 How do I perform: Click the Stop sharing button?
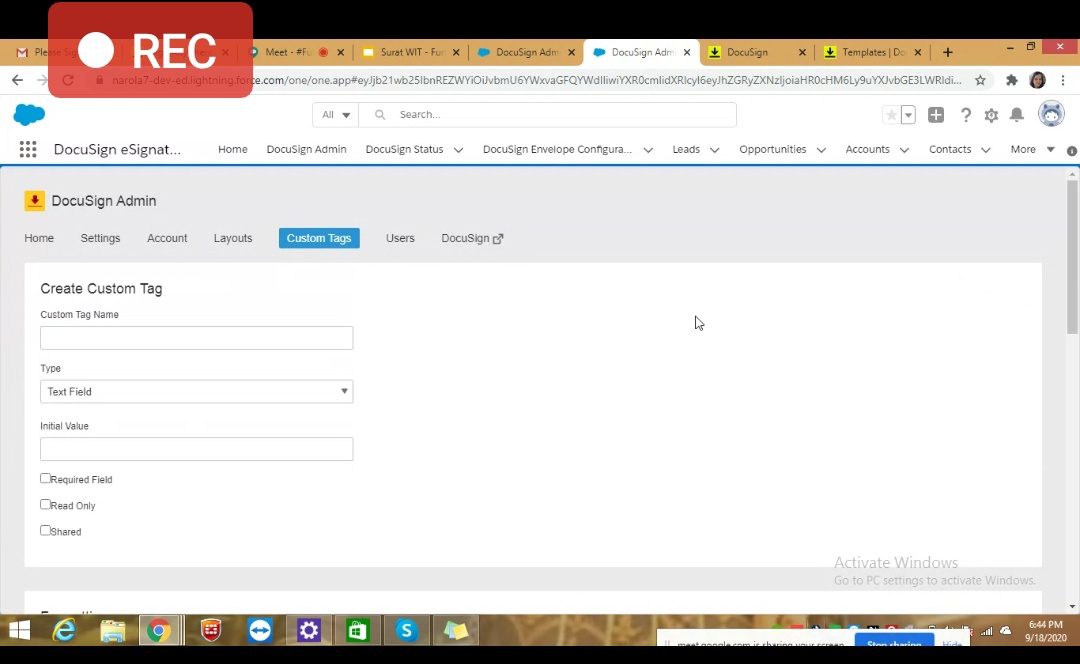click(x=894, y=642)
